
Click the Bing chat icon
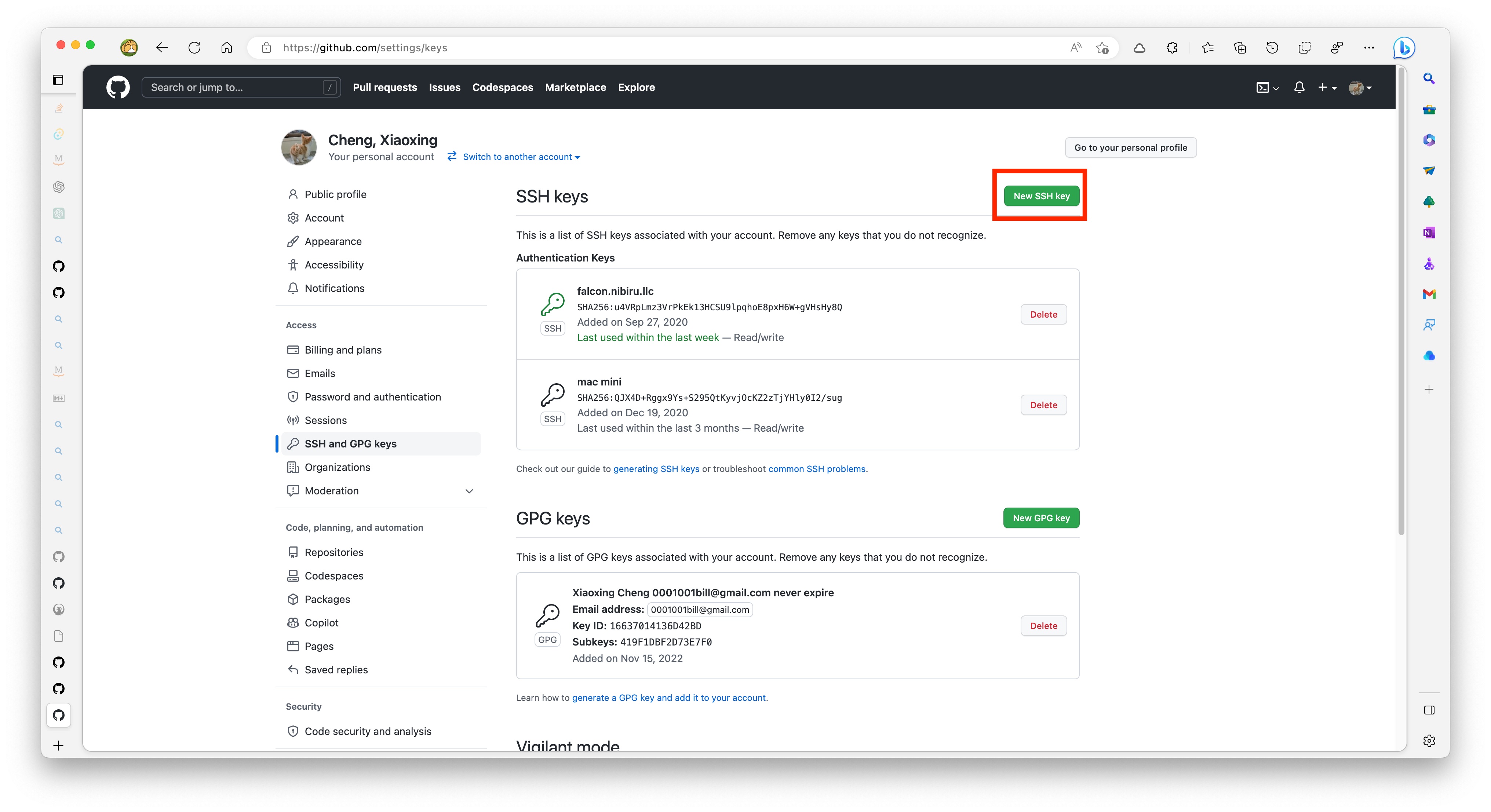1404,47
